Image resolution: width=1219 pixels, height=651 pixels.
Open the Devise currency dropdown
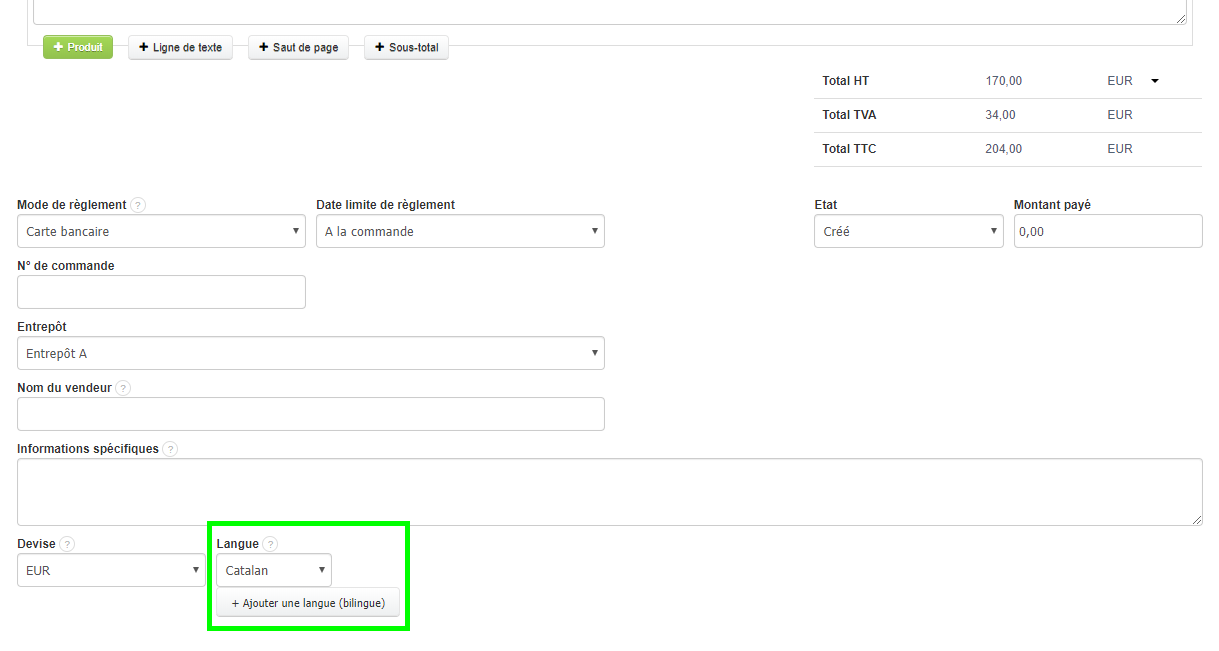(111, 570)
